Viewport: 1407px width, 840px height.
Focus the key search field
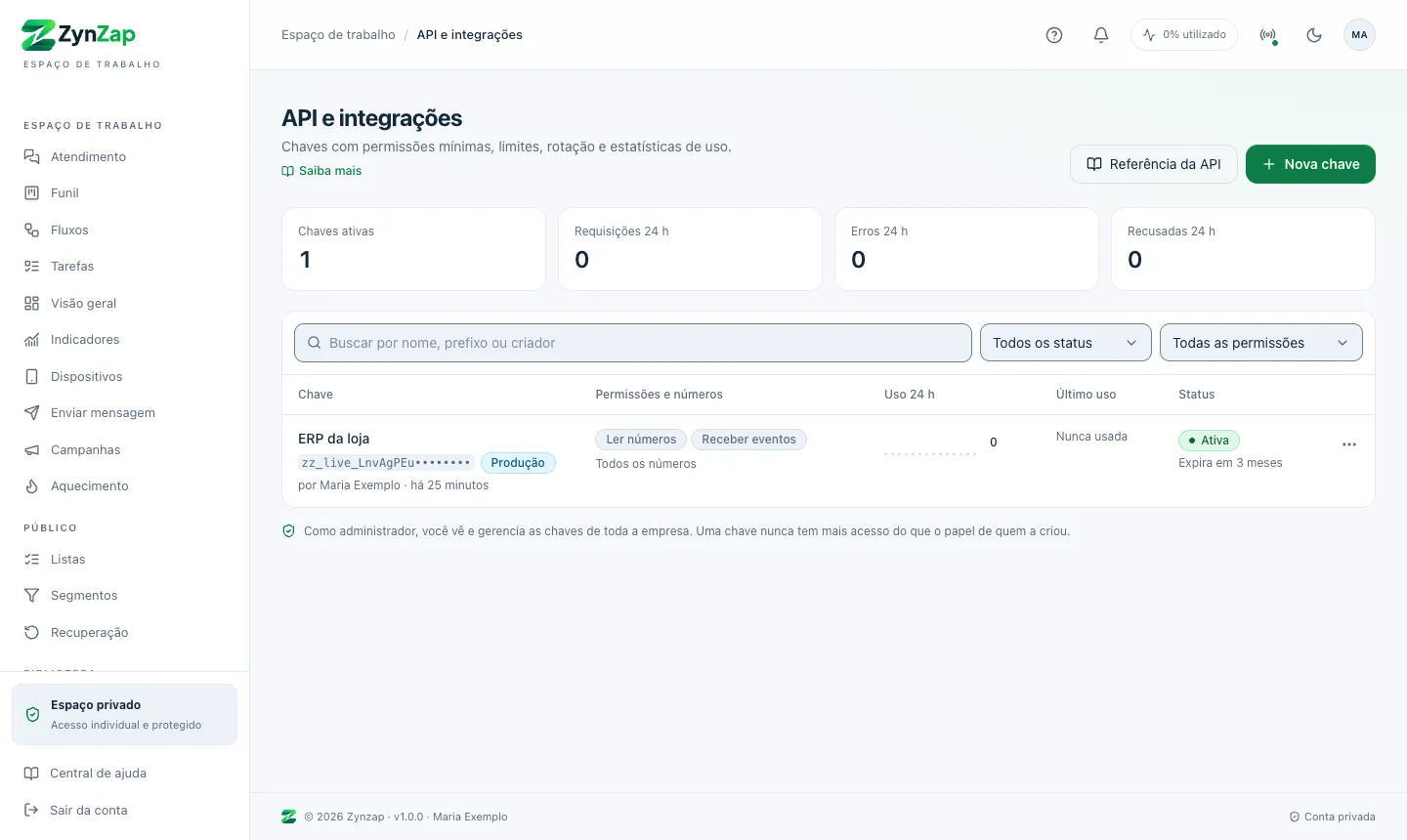tap(633, 343)
